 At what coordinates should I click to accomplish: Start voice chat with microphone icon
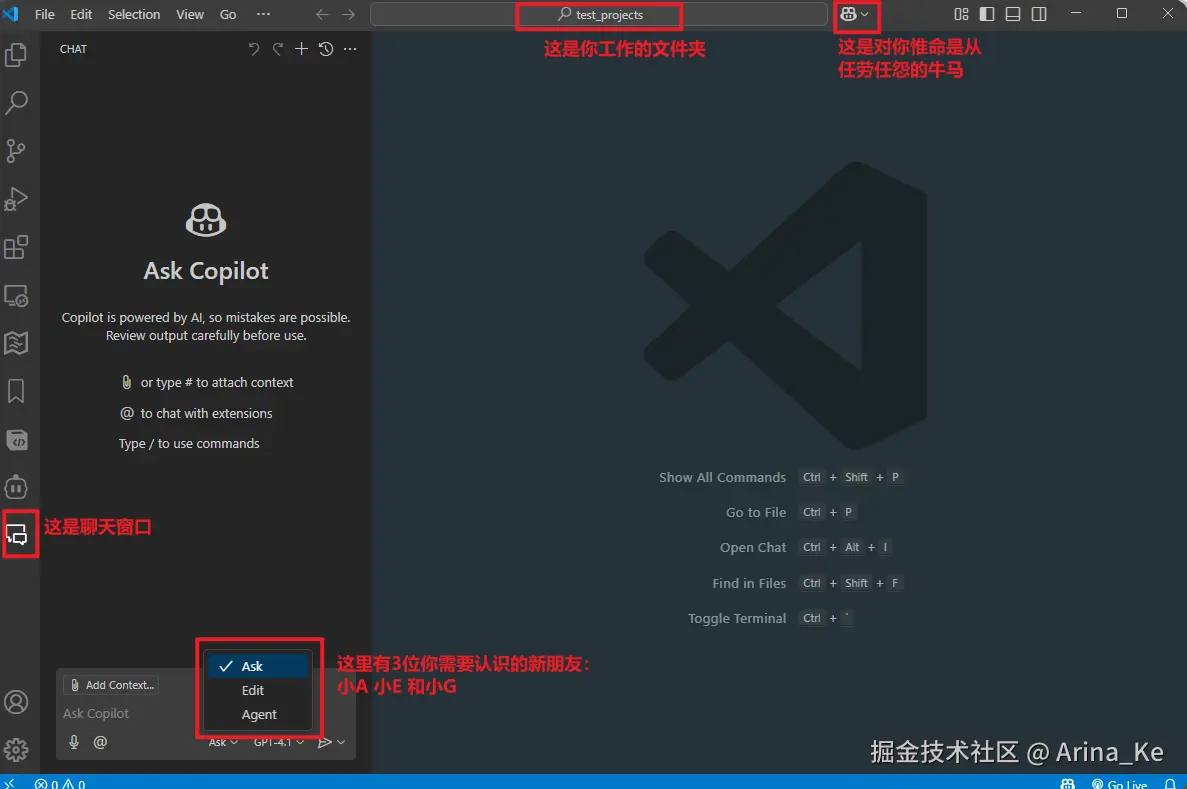74,742
